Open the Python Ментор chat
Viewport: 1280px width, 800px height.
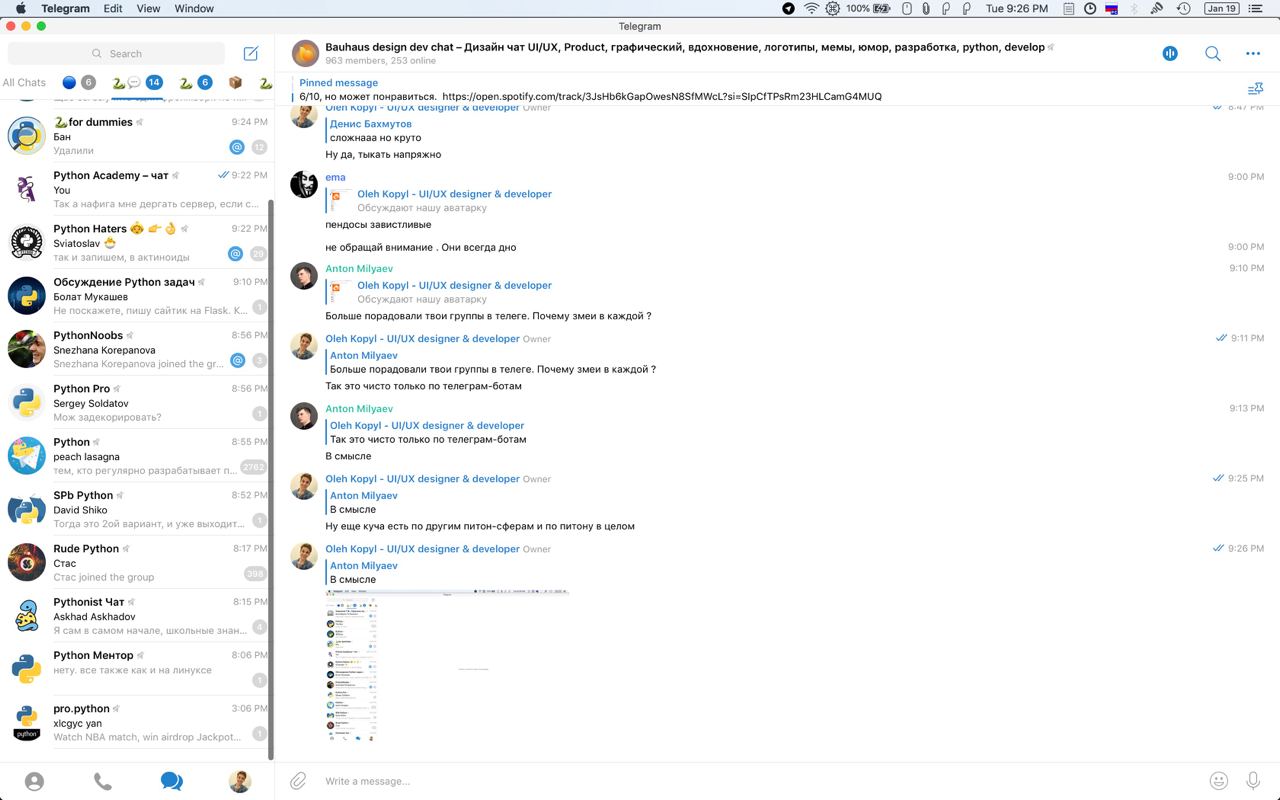click(137, 669)
